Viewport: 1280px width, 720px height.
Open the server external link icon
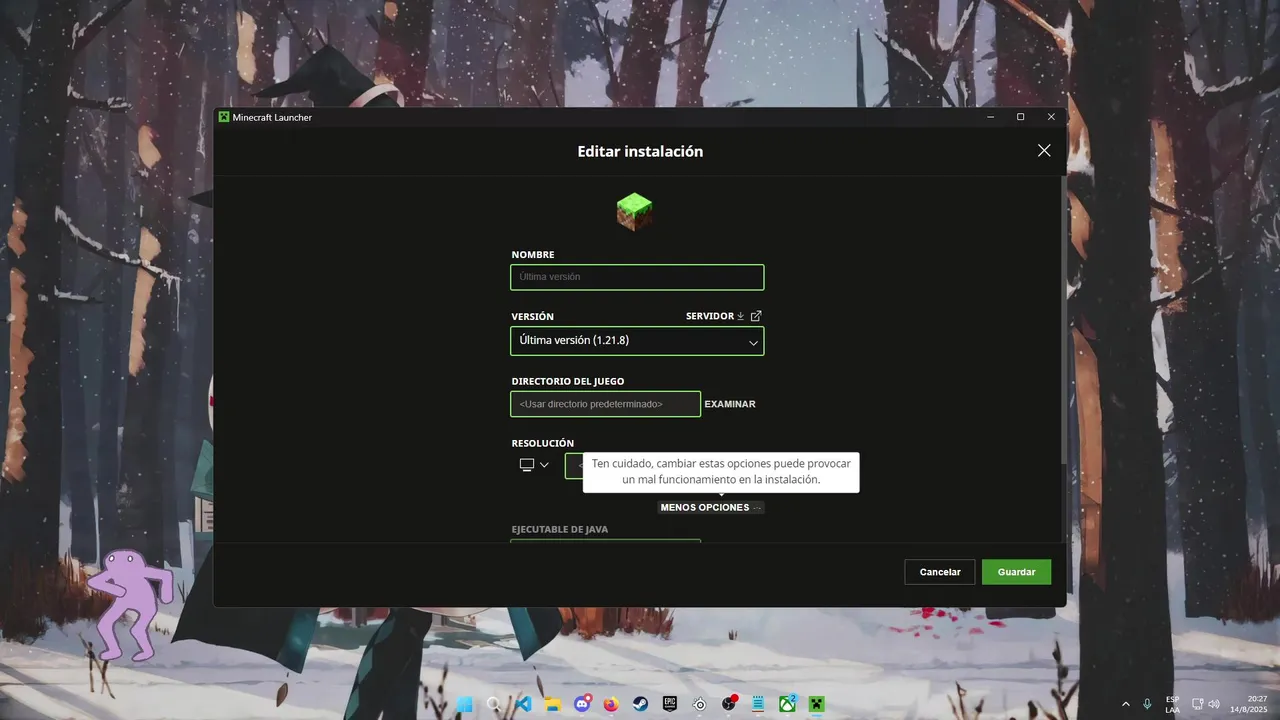756,316
